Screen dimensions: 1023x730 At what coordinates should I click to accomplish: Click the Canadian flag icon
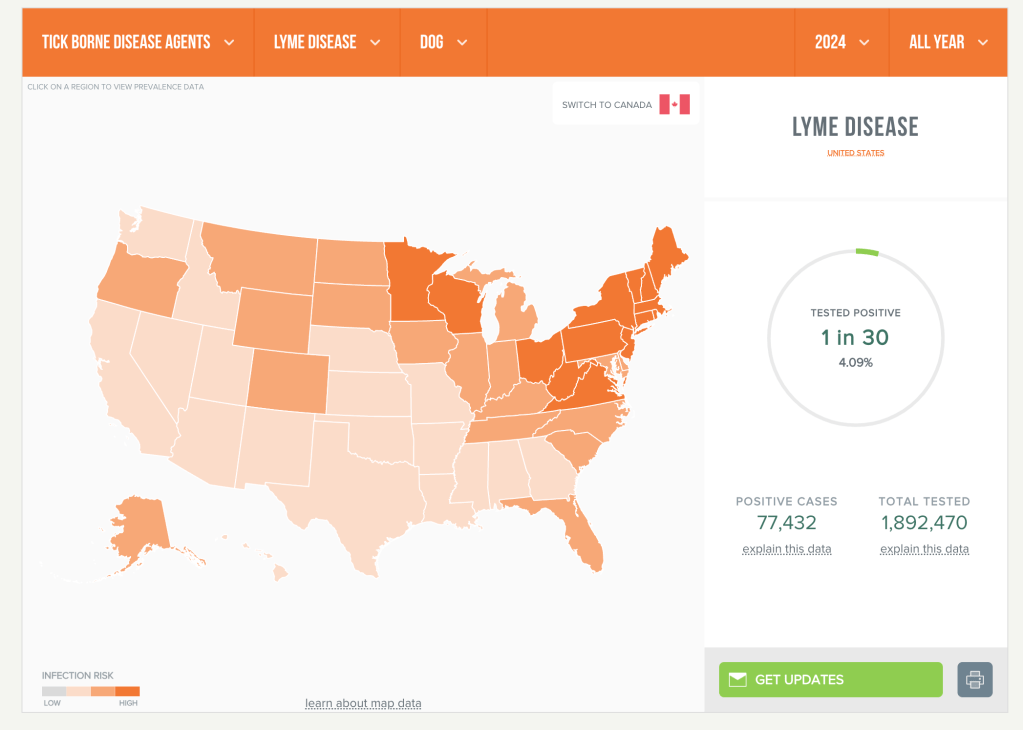pyautogui.click(x=676, y=104)
